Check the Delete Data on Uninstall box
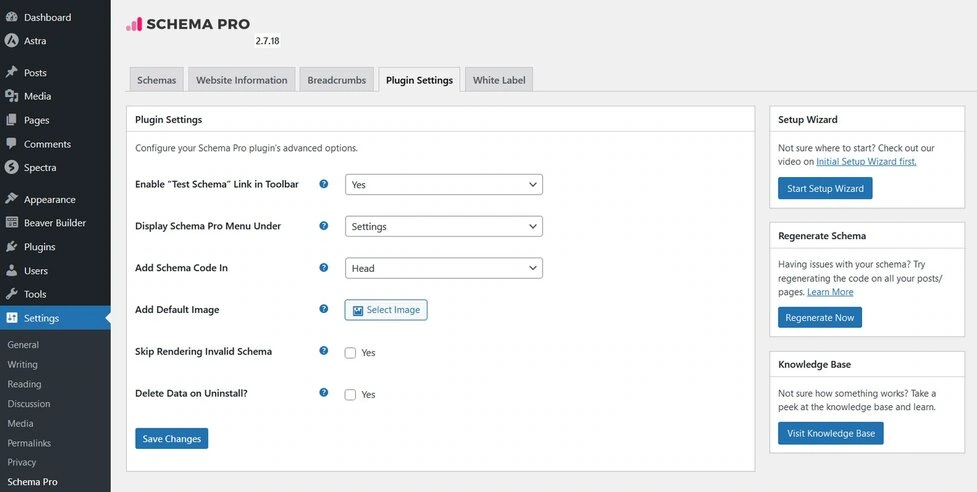 click(x=350, y=395)
